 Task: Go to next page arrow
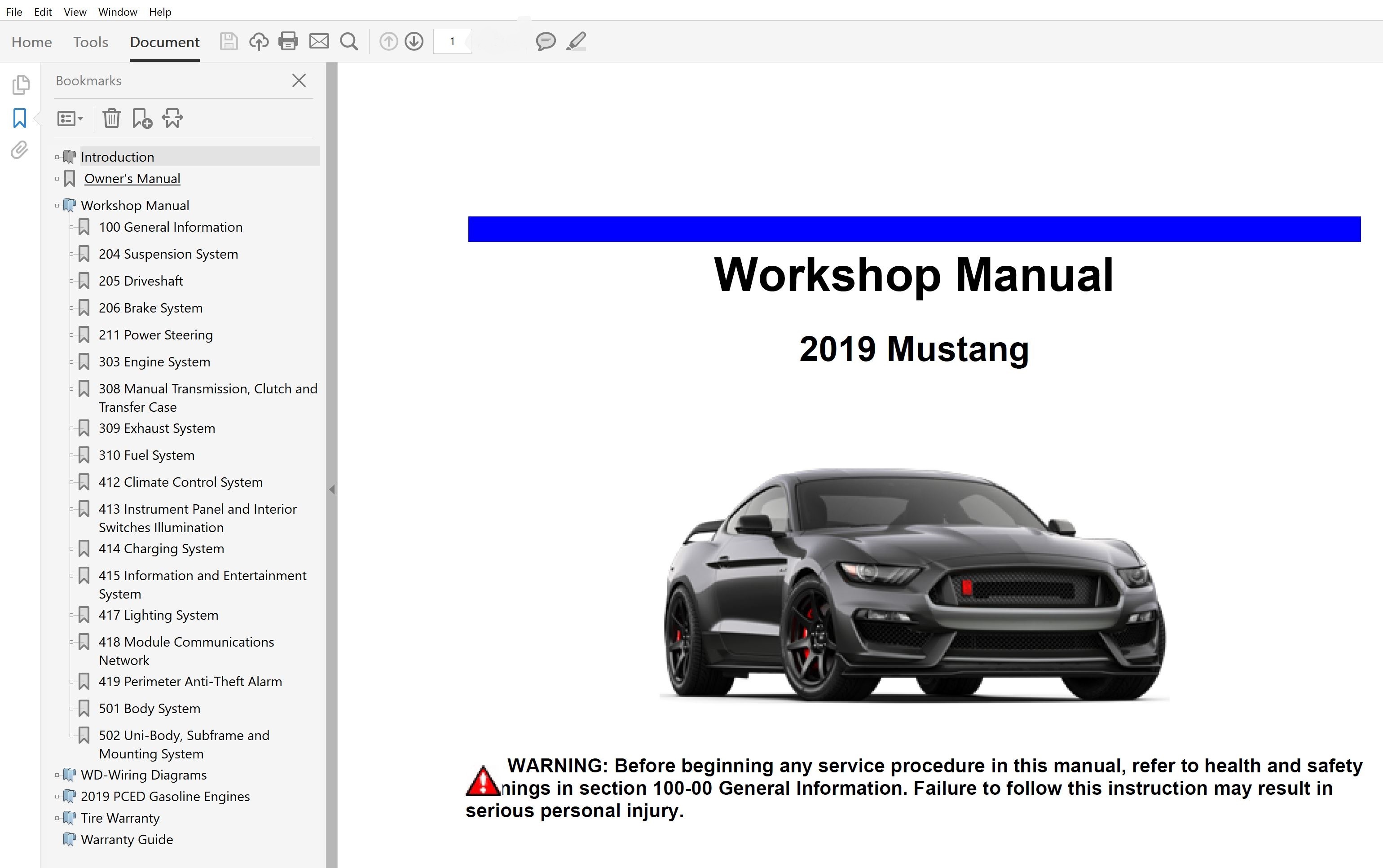coord(414,41)
